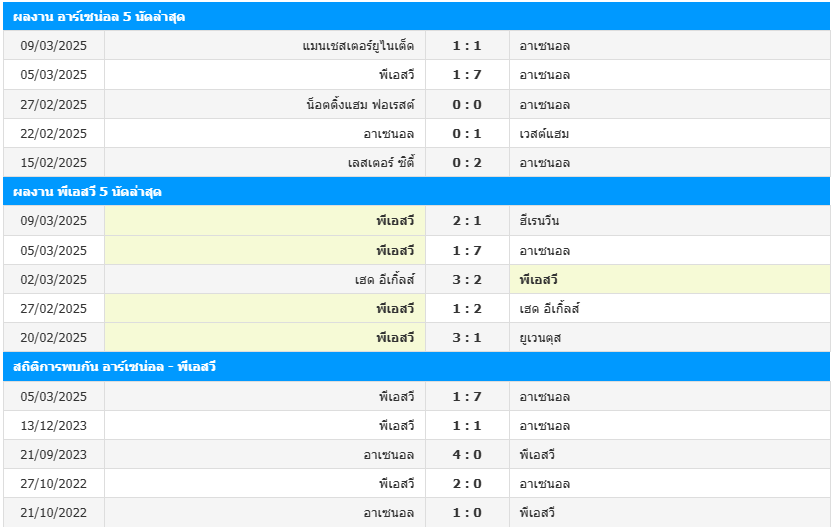
Task: Click ผลงาน พีเอสวี 5 นัดล่าสุด header
Action: click(88, 191)
